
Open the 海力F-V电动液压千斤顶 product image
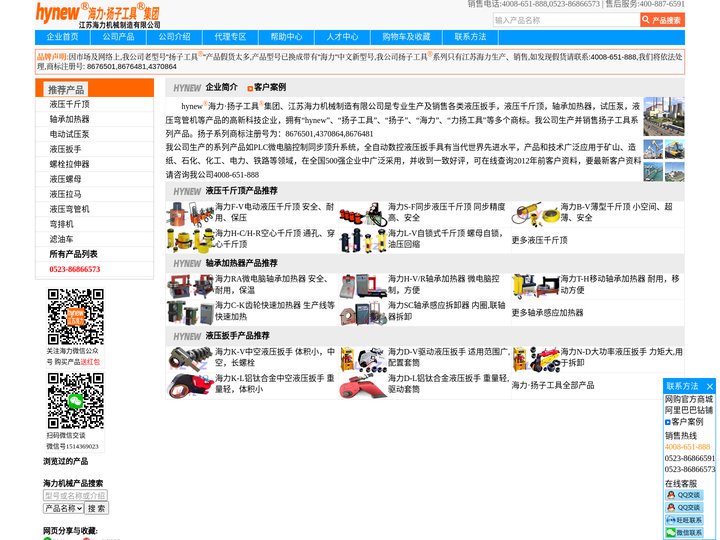[x=190, y=214]
